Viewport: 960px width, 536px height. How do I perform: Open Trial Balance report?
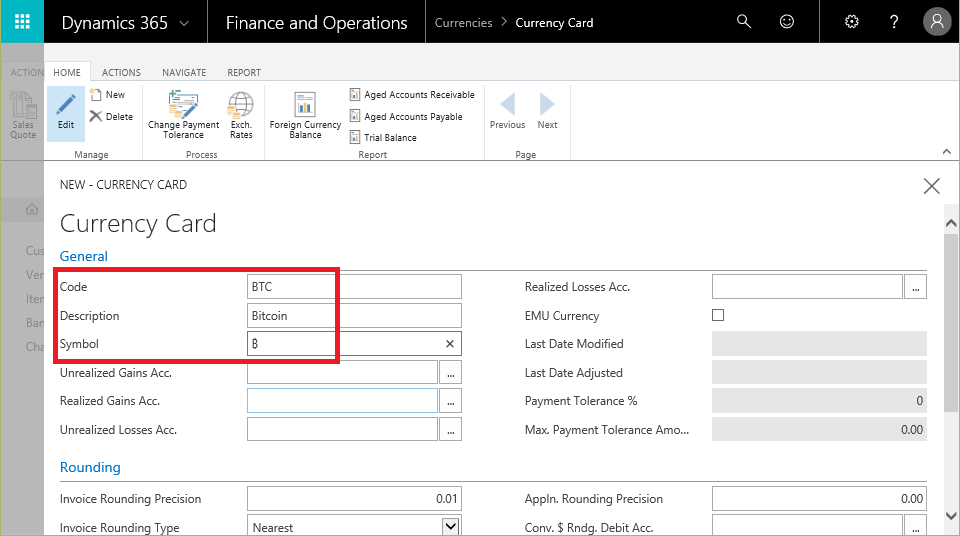pos(383,137)
